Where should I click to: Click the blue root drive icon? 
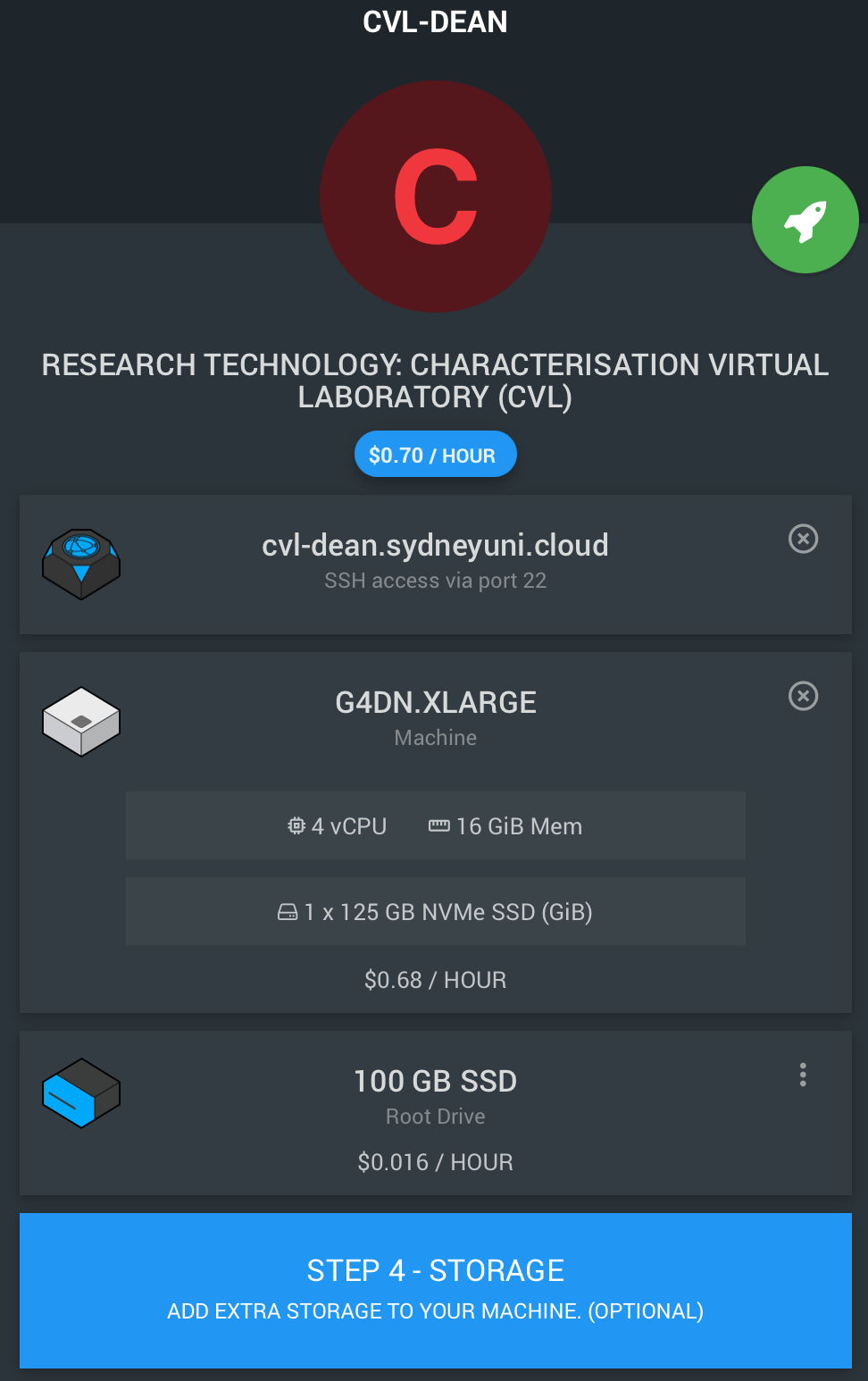click(81, 1093)
